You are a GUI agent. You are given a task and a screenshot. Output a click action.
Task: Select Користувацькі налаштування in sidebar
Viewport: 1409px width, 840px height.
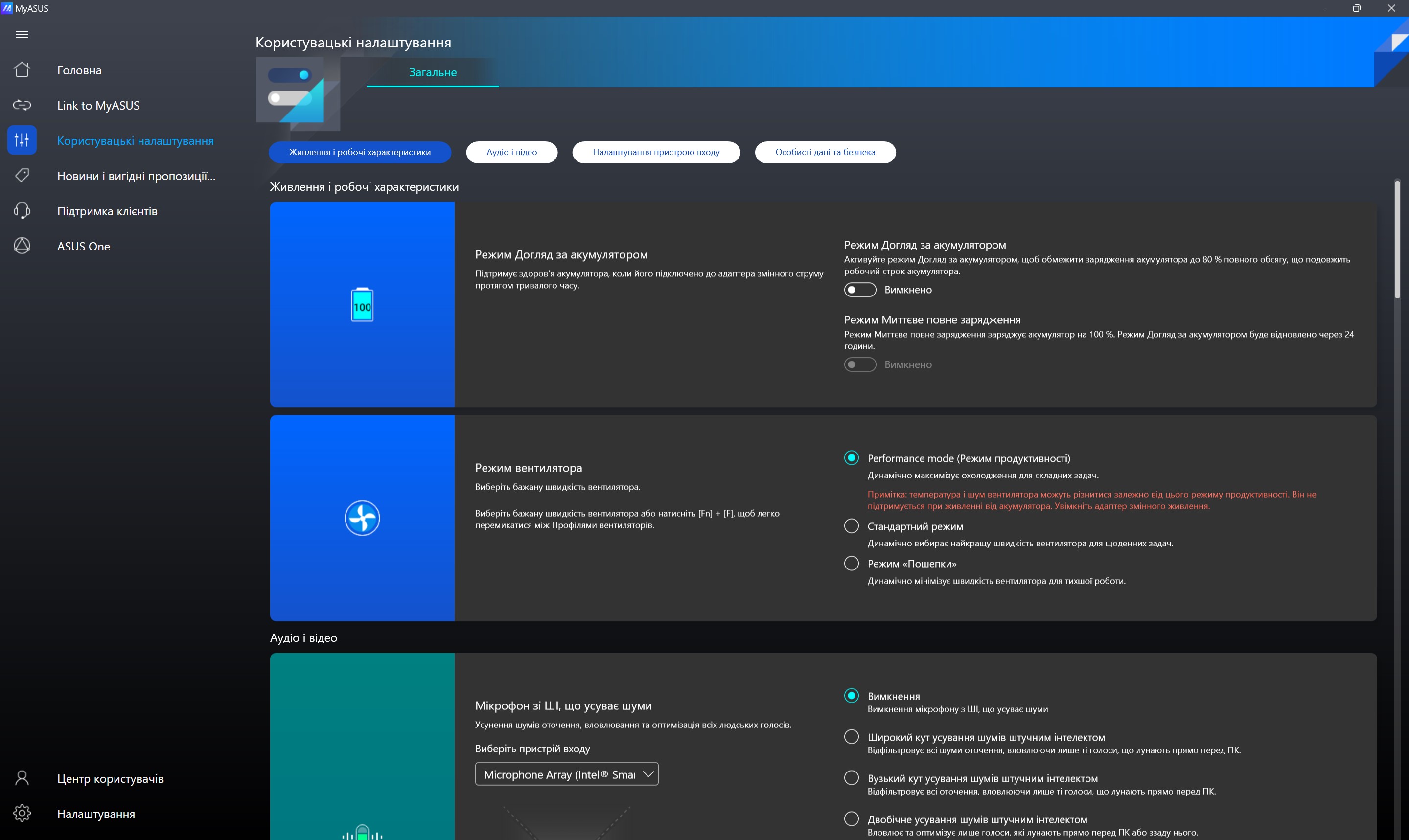[x=135, y=140]
